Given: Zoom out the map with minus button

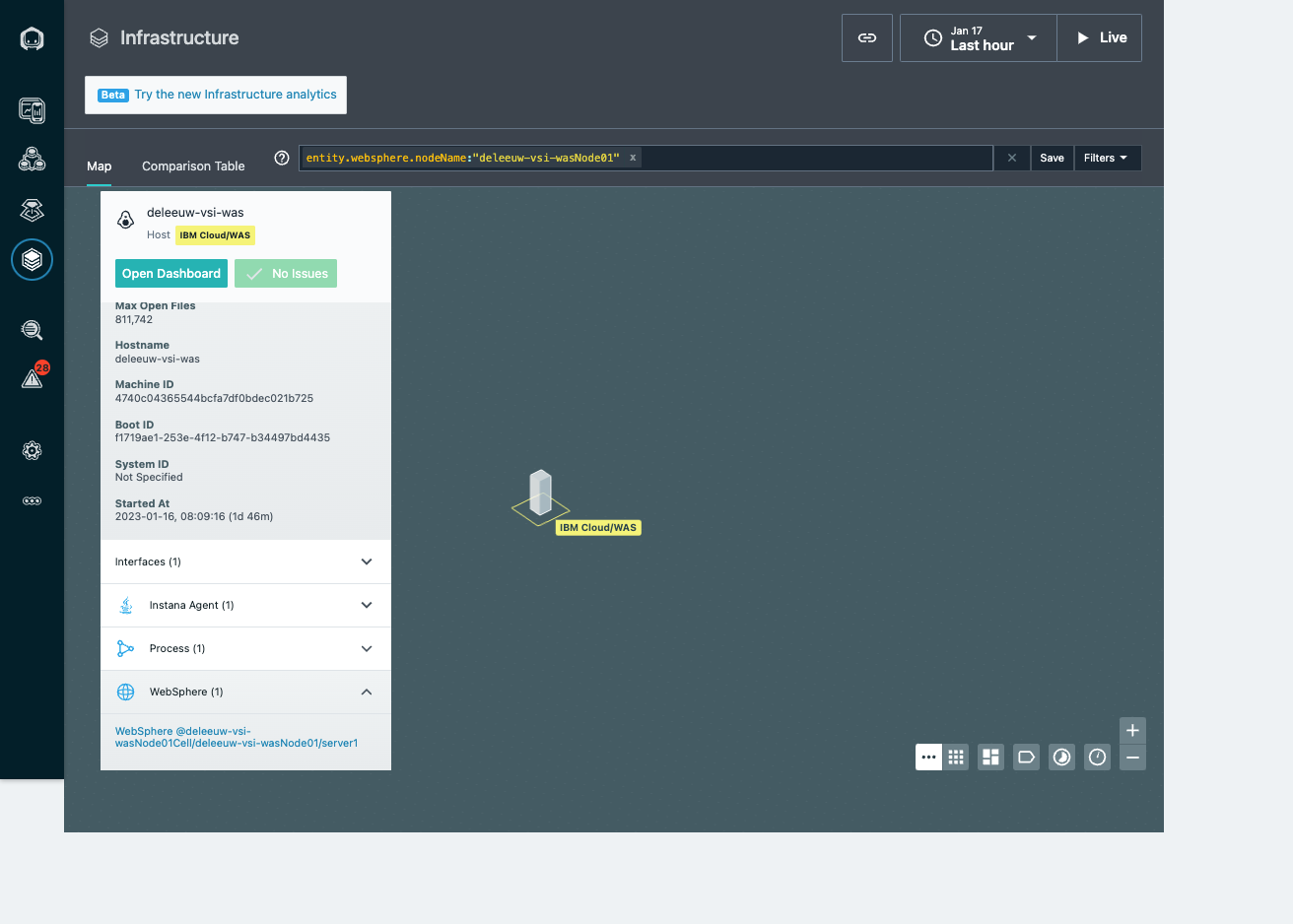Looking at the screenshot, I should pos(1133,758).
